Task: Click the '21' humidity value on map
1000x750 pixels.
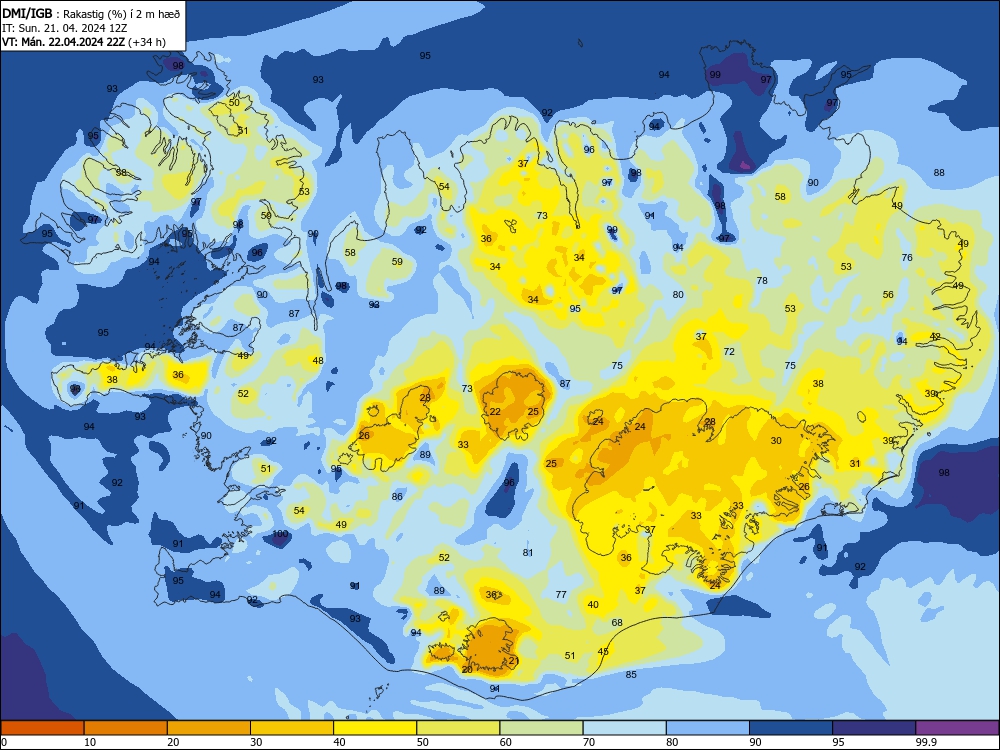Action: click(514, 661)
